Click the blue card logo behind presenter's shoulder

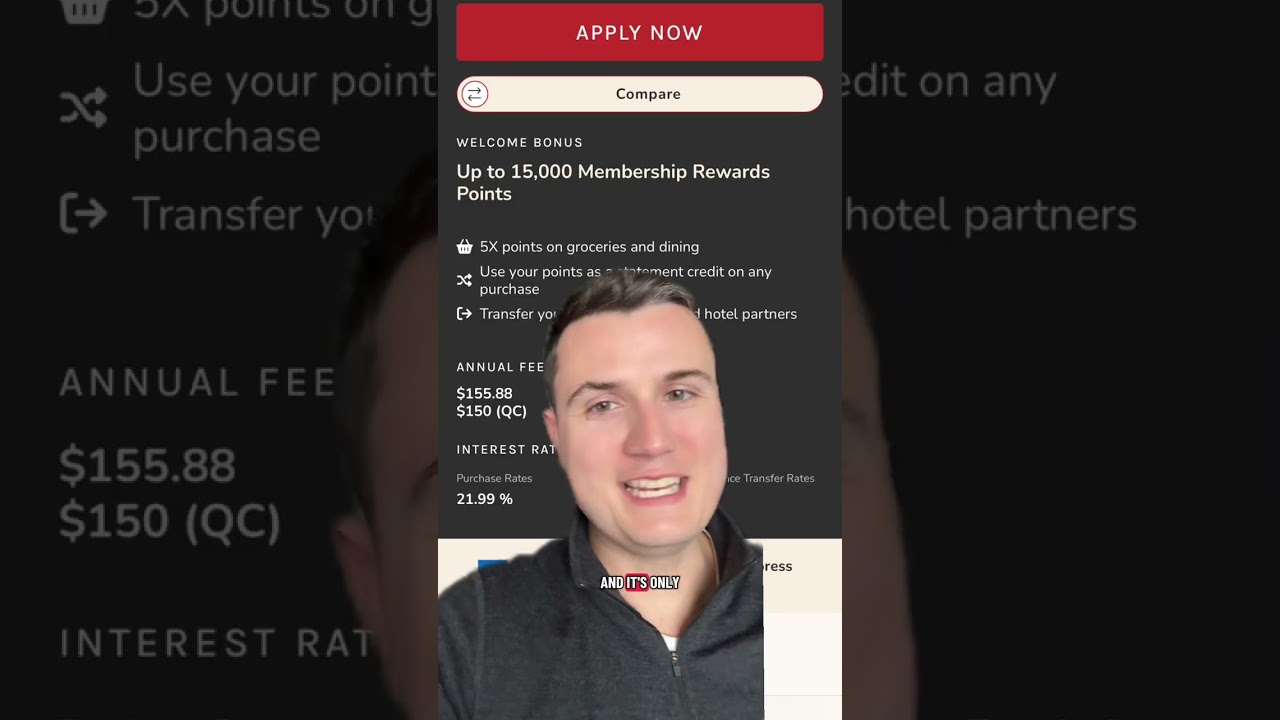pyautogui.click(x=492, y=566)
